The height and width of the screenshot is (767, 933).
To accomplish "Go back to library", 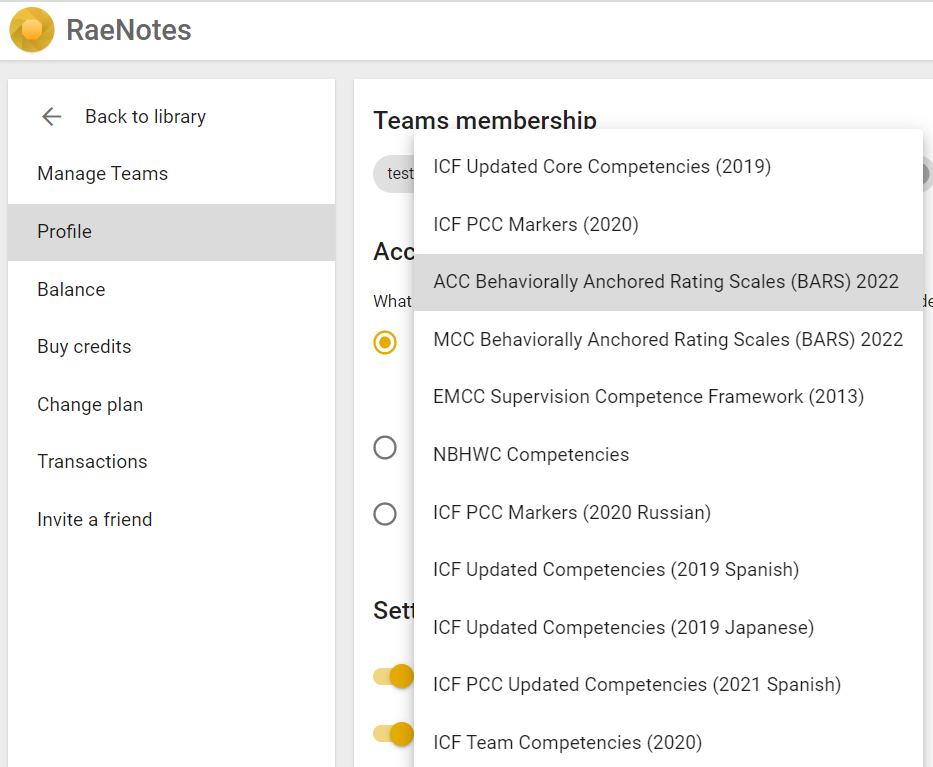I will [x=145, y=117].
